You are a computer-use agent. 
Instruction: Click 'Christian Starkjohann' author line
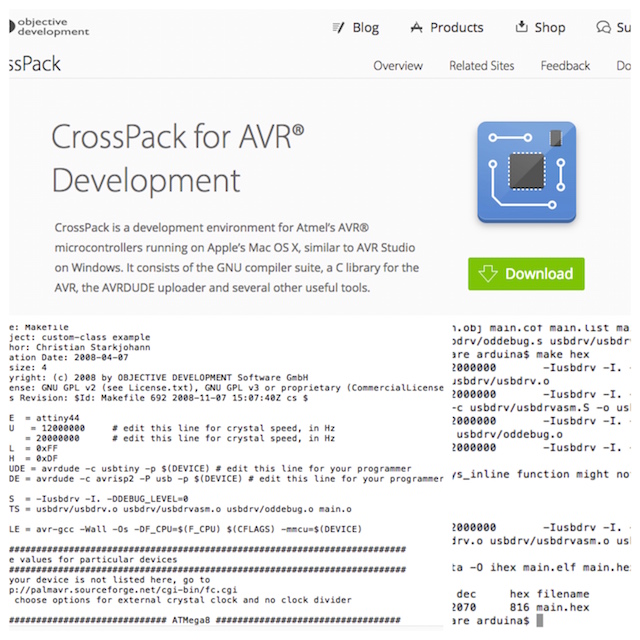point(80,347)
